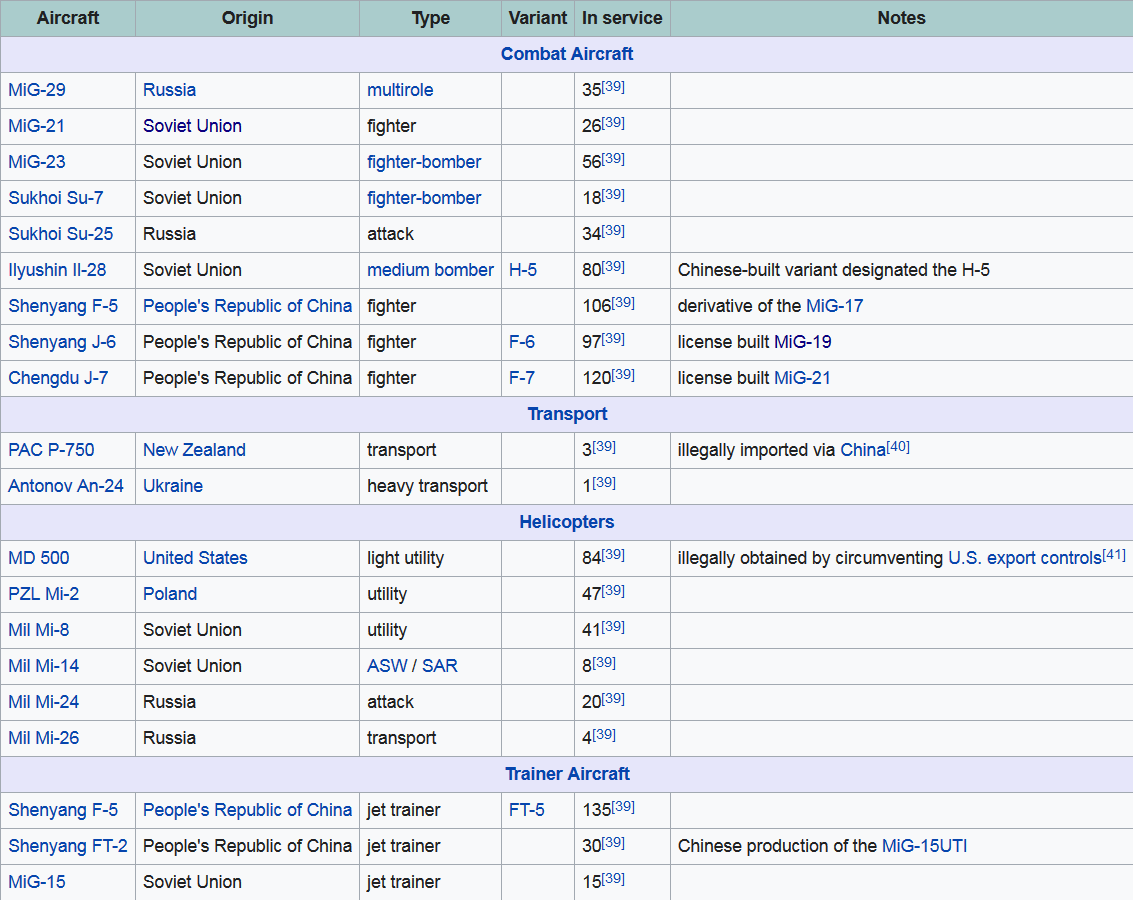Viewport: 1133px width, 900px height.
Task: Open the SAR type link
Action: [x=440, y=666]
